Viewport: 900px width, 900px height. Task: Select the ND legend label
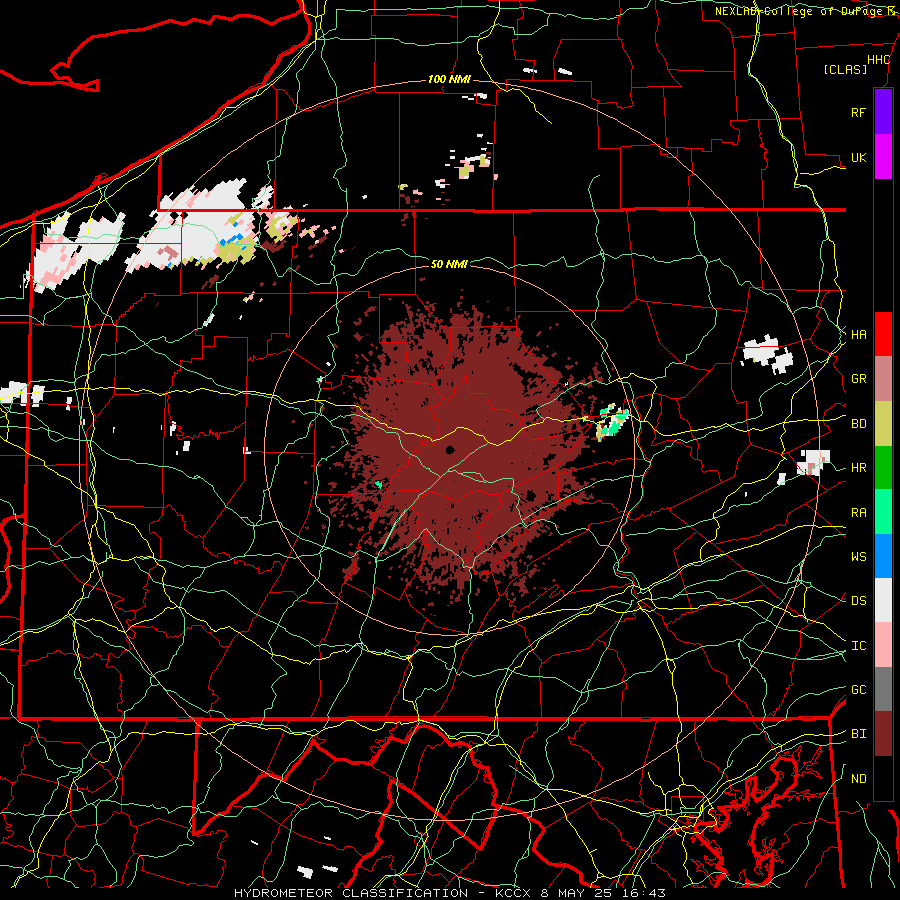(x=858, y=779)
